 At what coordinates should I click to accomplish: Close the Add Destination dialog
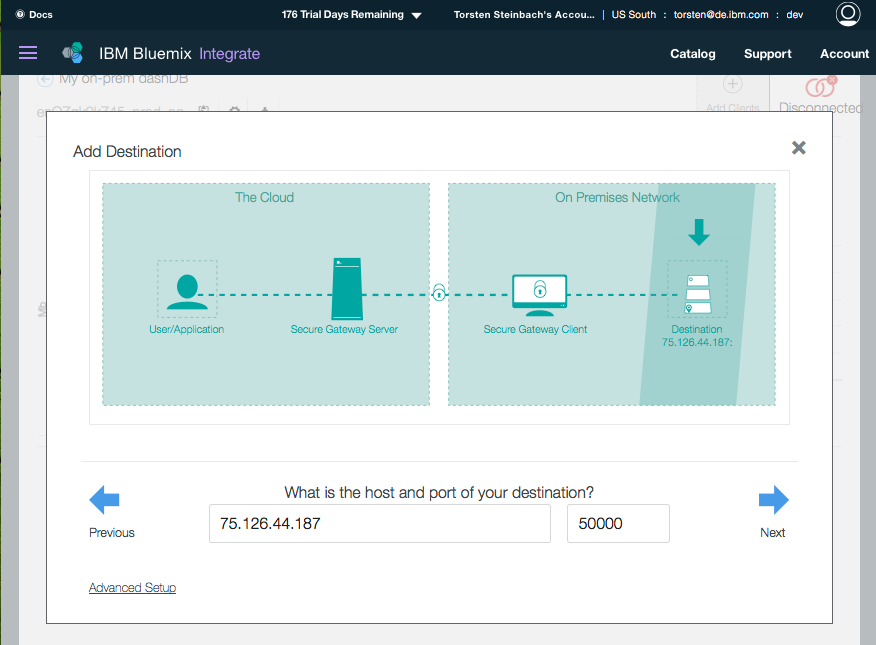pyautogui.click(x=798, y=148)
